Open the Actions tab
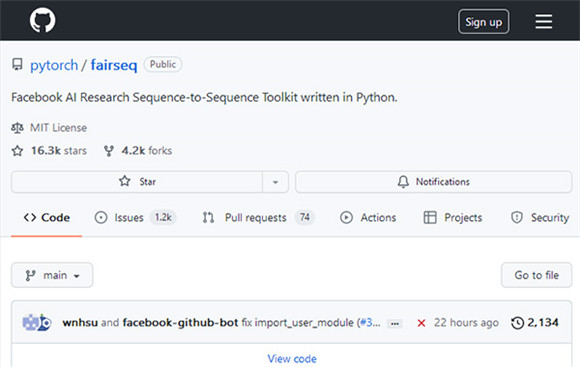This screenshot has width=580, height=367. click(368, 218)
